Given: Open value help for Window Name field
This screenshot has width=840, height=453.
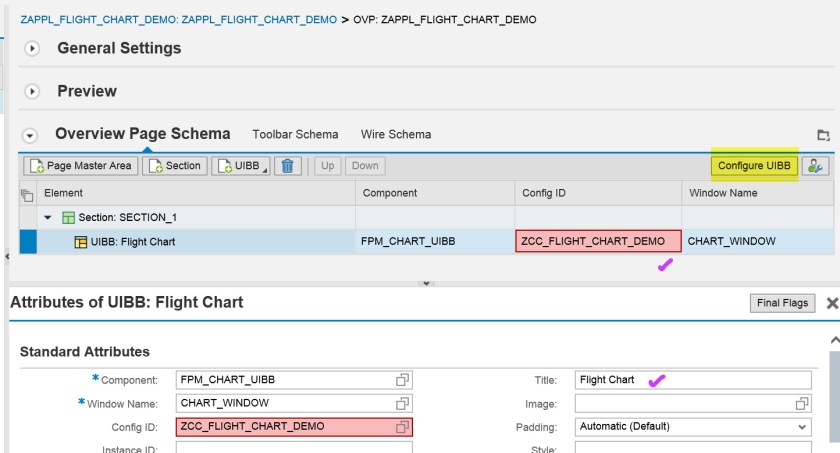Looking at the screenshot, I should (402, 403).
